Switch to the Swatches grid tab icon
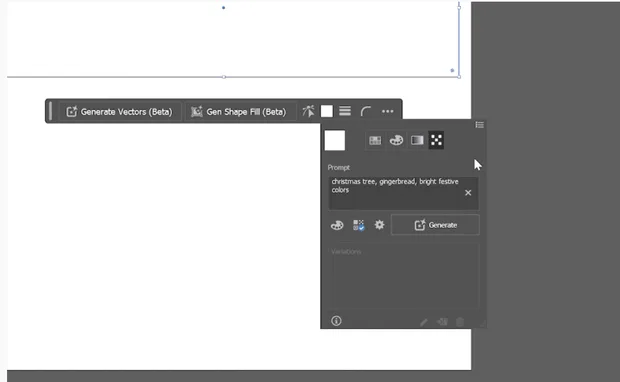620x382 pixels. 375,140
